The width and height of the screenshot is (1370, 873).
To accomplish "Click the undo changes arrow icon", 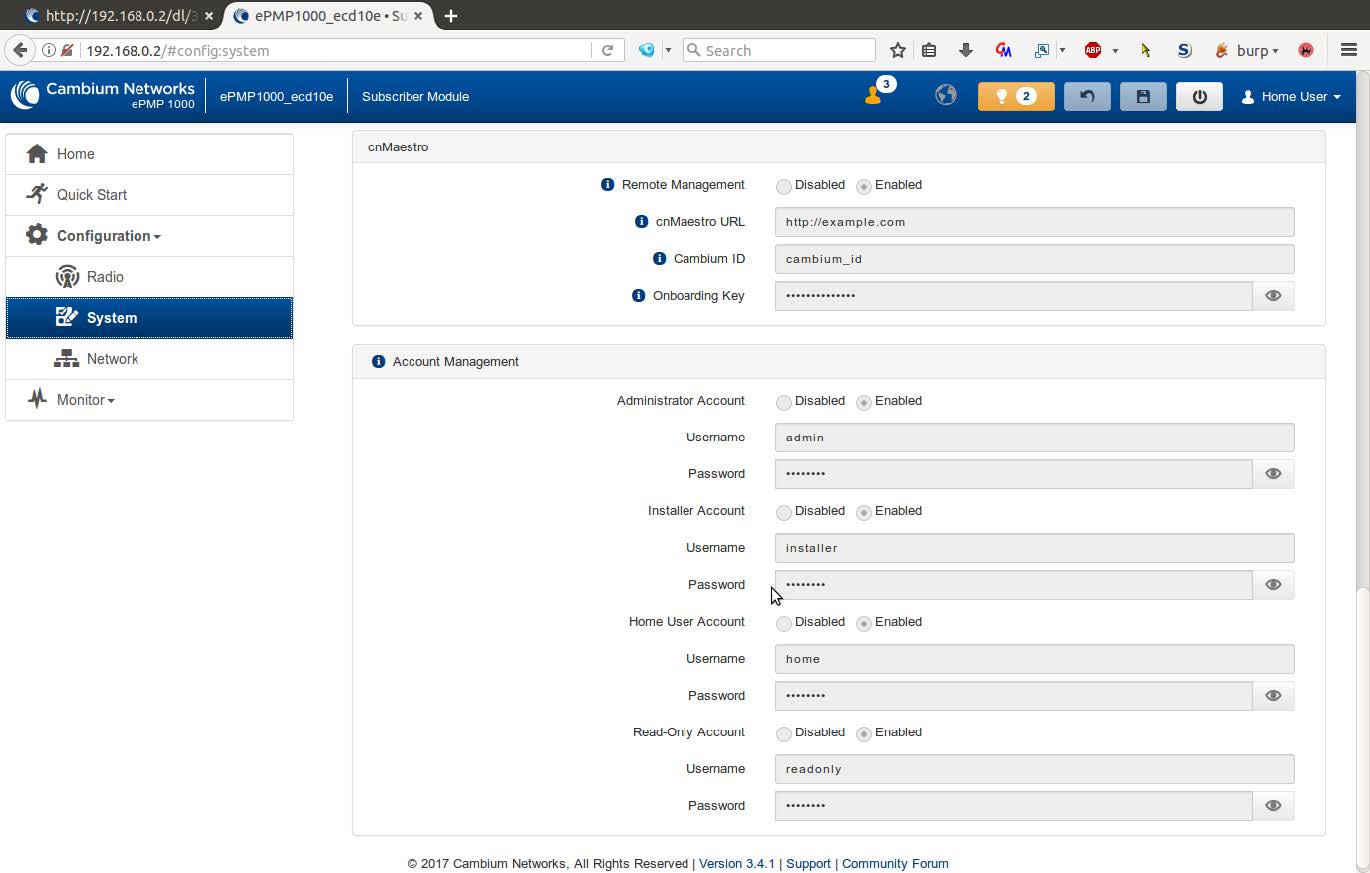I will tap(1087, 97).
